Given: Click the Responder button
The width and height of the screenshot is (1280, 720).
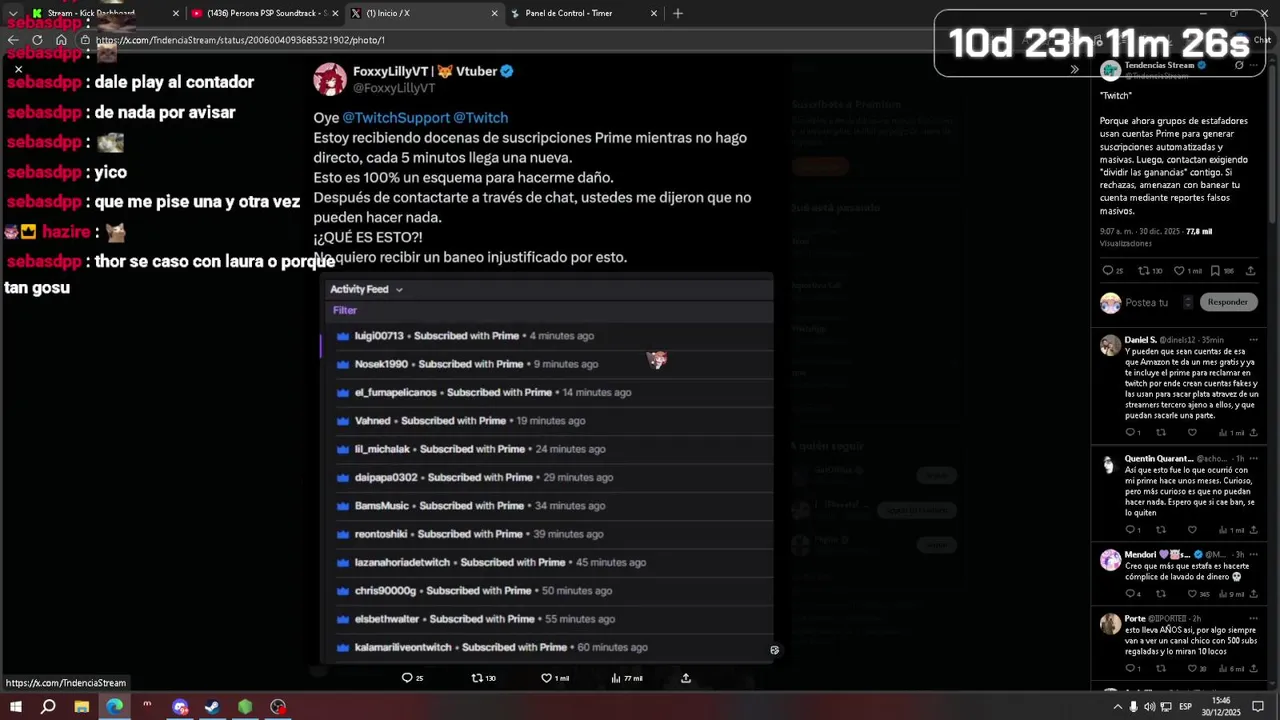Looking at the screenshot, I should point(1227,302).
